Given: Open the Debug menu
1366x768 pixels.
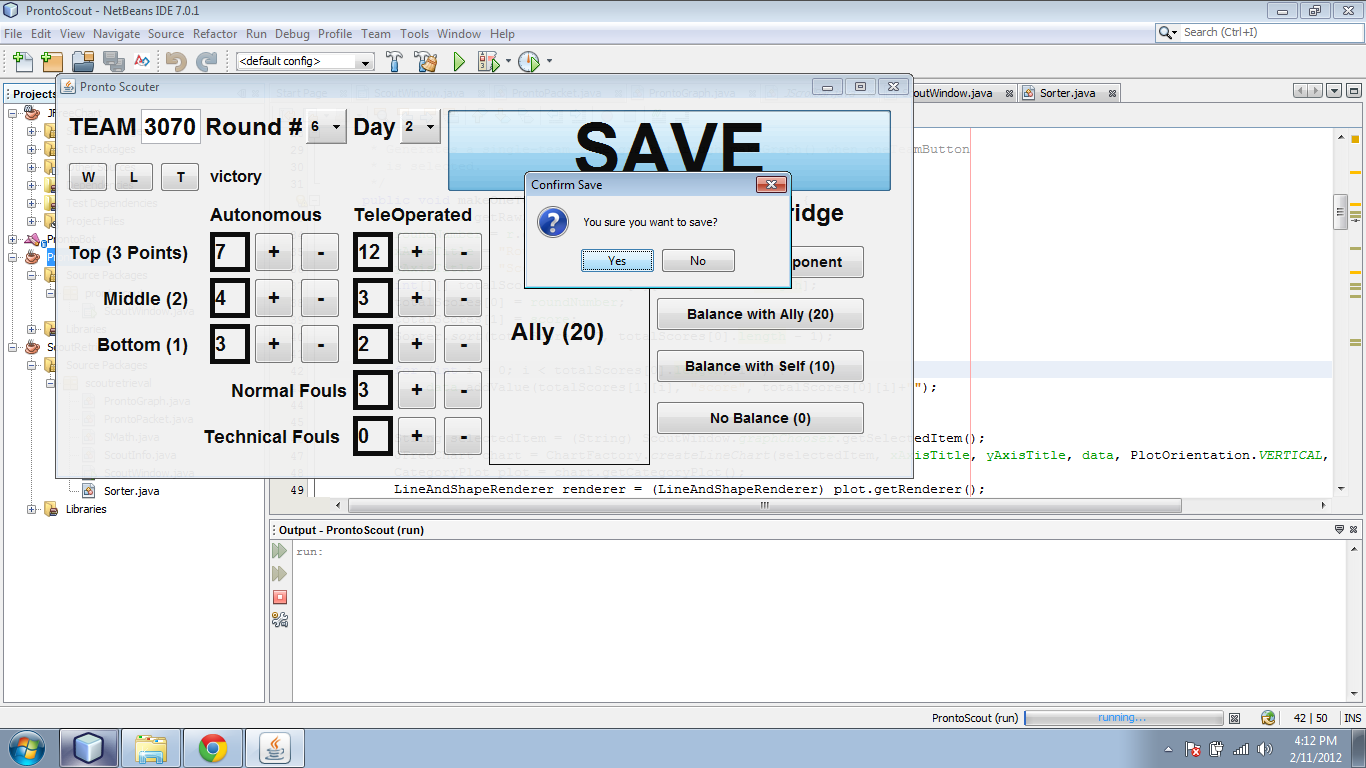Looking at the screenshot, I should point(292,33).
